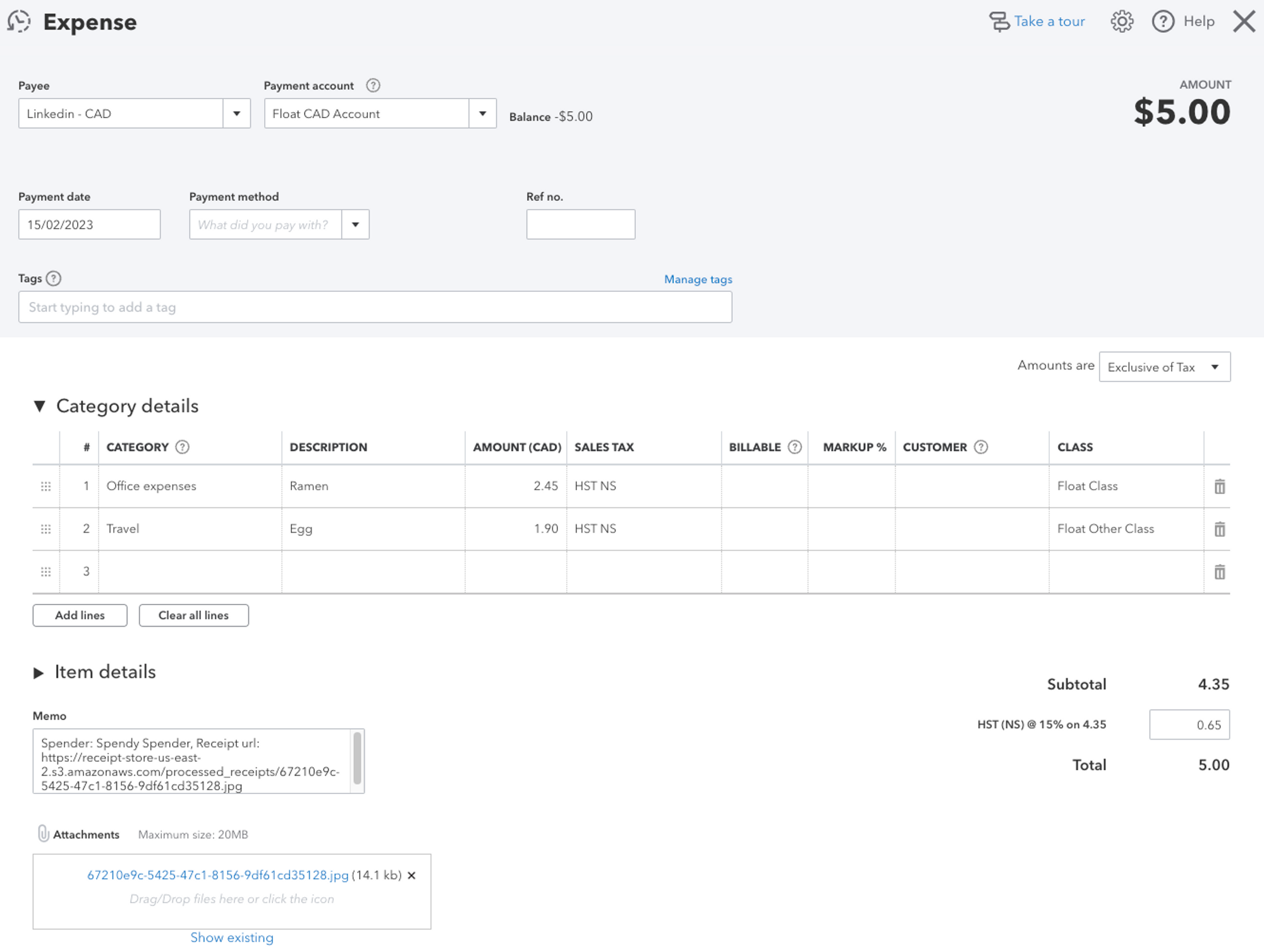Viewport: 1264px width, 952px height.
Task: Click the Billable column help icon
Action: (794, 447)
